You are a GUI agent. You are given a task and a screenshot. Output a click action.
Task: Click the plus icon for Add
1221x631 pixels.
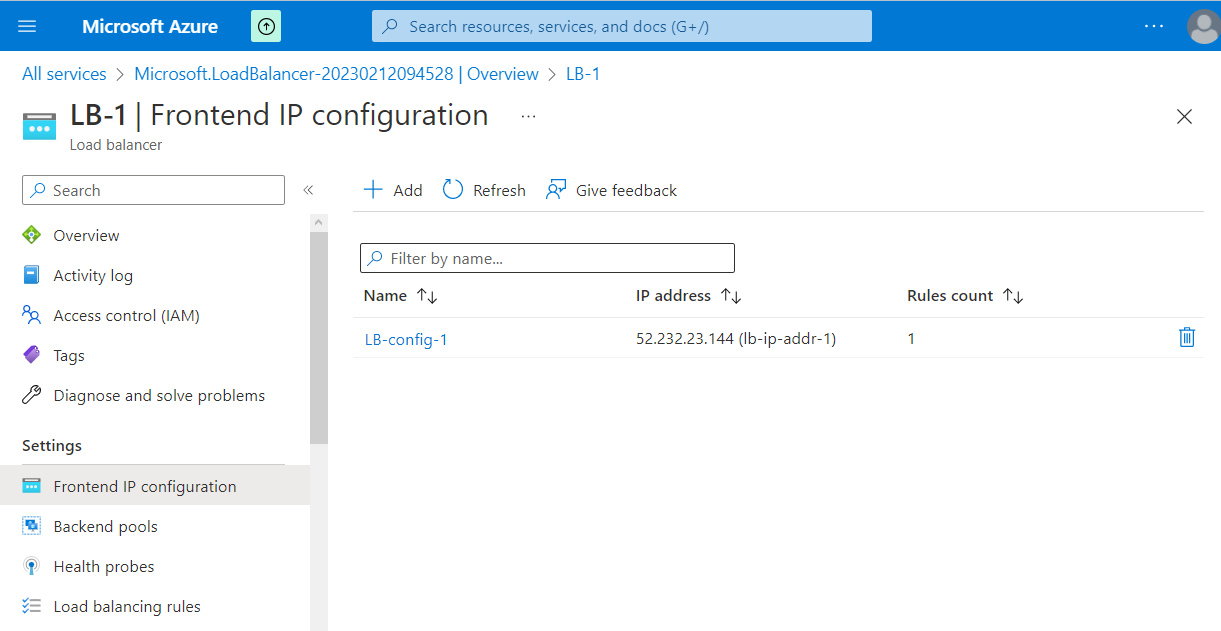click(373, 190)
